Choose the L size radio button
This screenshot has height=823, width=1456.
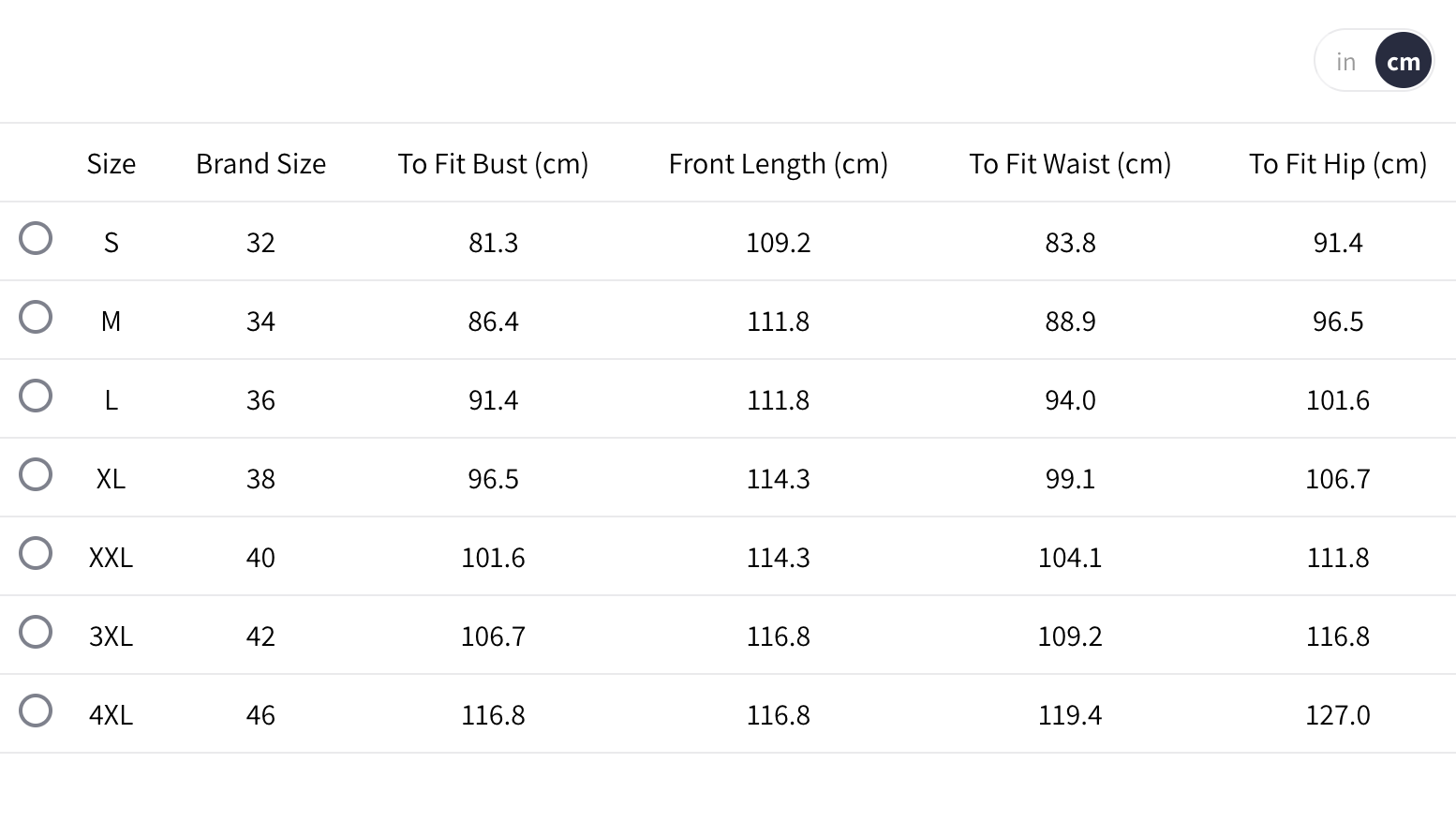(36, 396)
